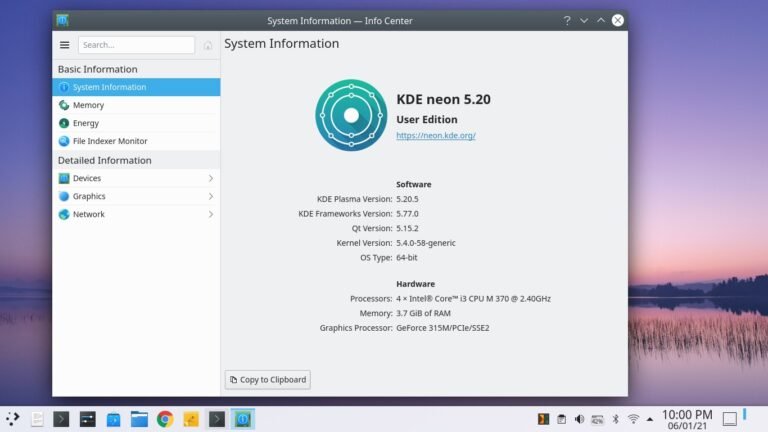The width and height of the screenshot is (768, 432).
Task: Open the Memory module
Action: [x=136, y=105]
